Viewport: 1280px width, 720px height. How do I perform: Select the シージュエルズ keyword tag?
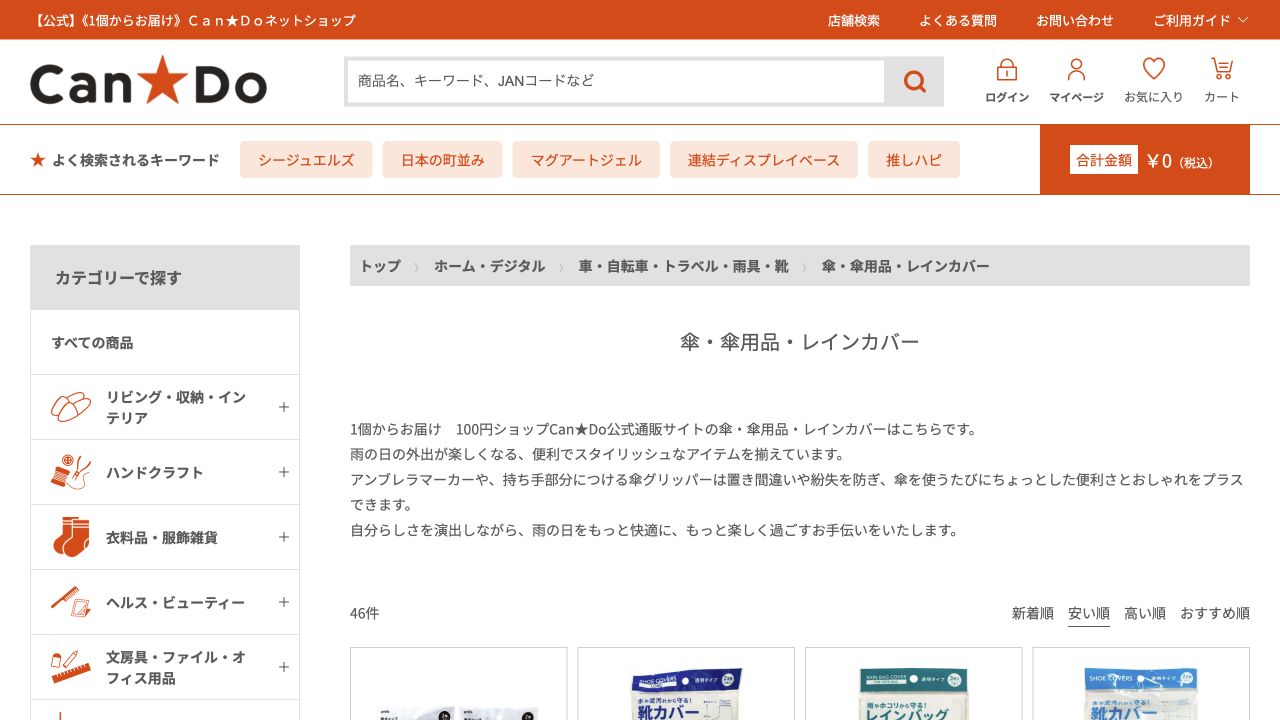306,160
